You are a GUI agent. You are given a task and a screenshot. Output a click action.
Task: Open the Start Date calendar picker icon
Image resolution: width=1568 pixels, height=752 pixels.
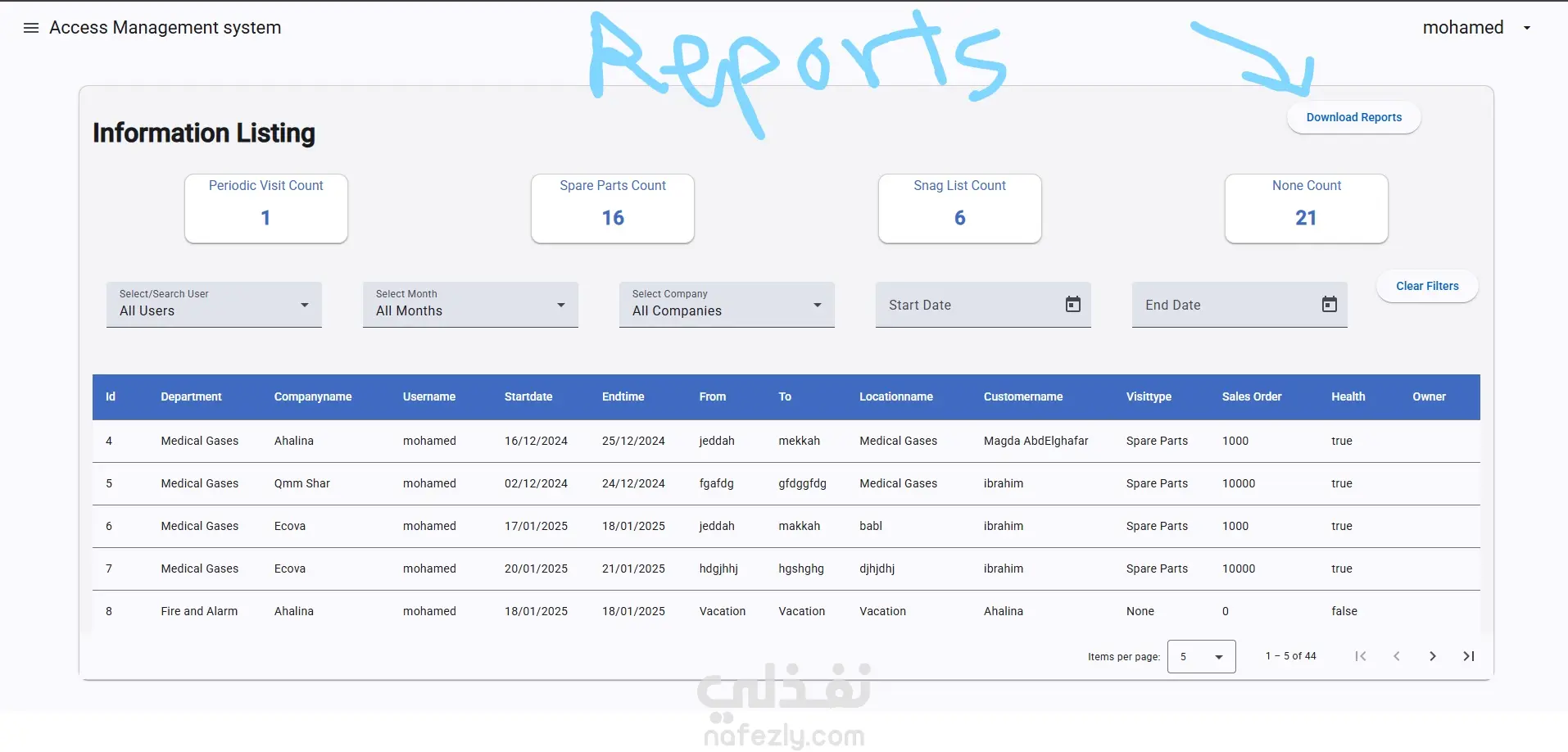(x=1072, y=305)
